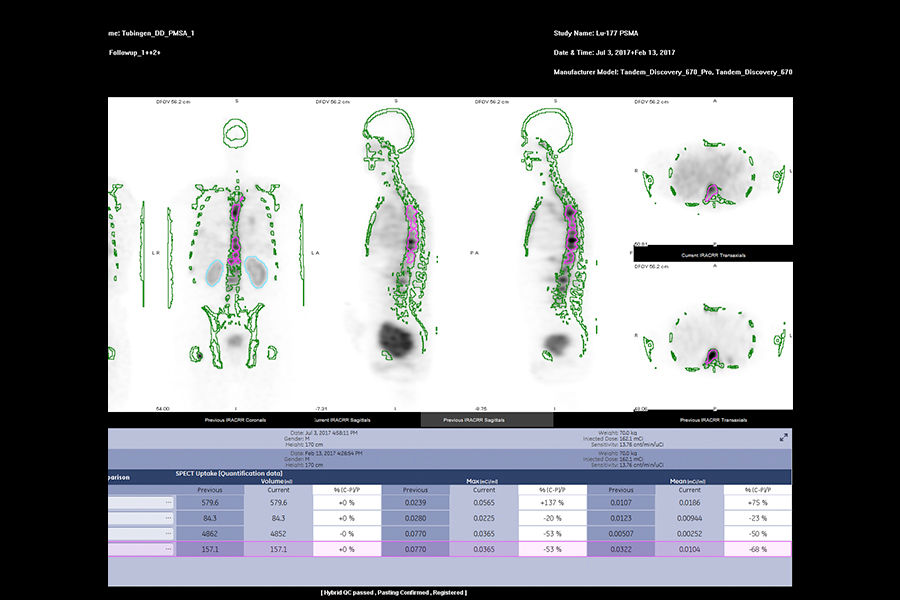The width and height of the screenshot is (900, 600).
Task: Open options for the 157.1 volume row
Action: click(168, 548)
